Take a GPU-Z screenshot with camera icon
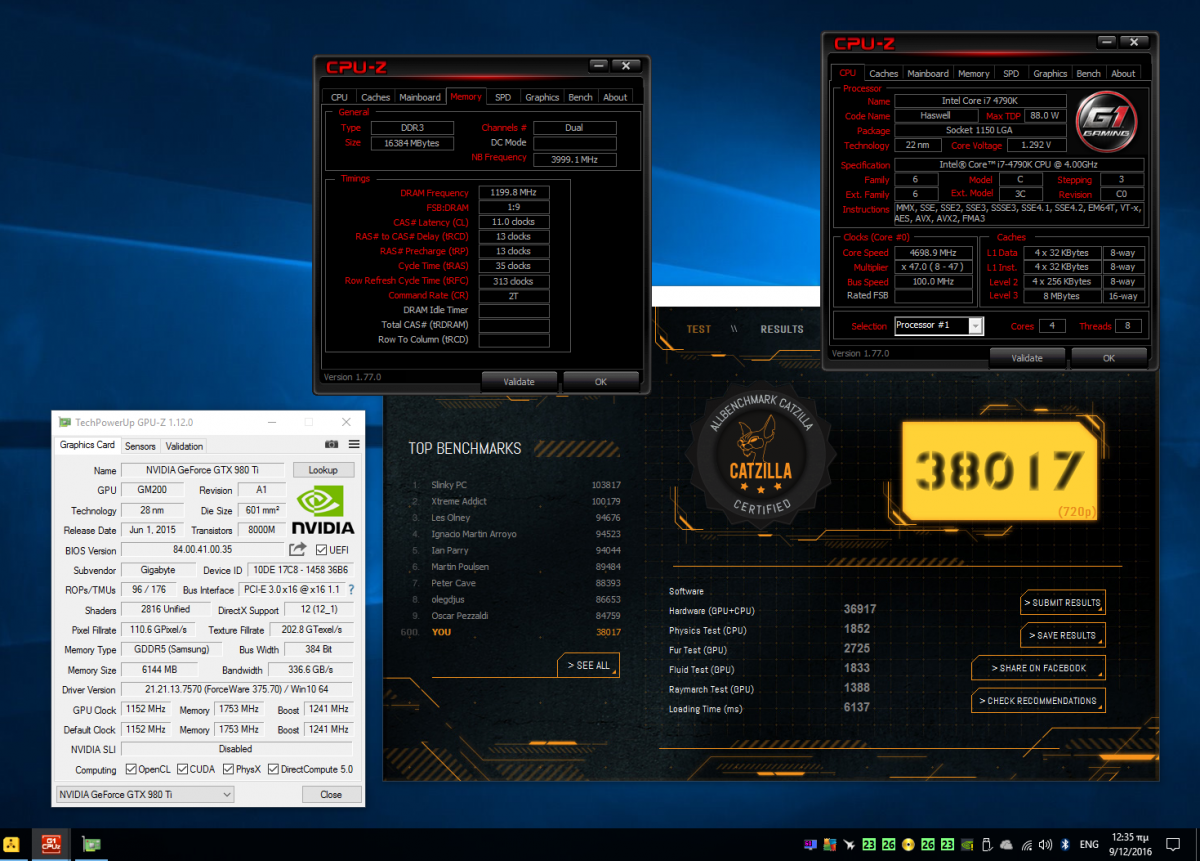The width and height of the screenshot is (1200, 861). pos(331,444)
